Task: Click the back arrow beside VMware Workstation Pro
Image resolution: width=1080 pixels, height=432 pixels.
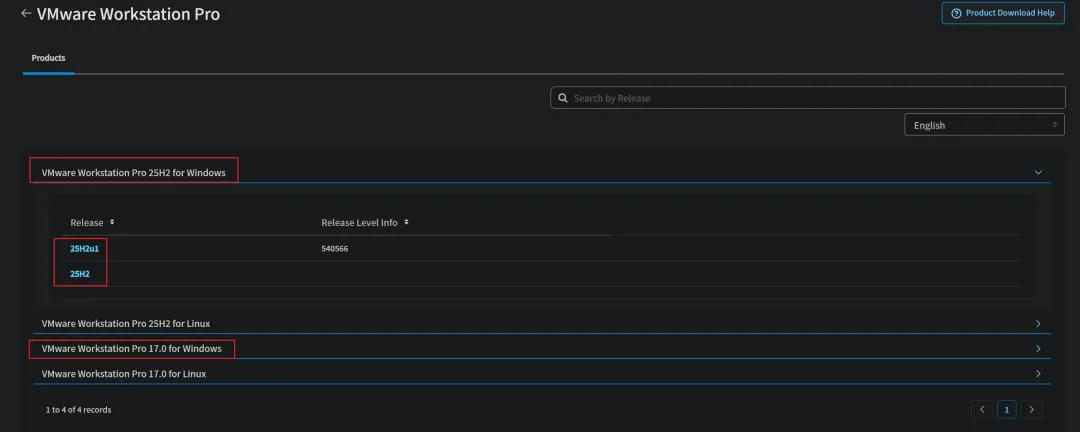Action: (x=26, y=14)
